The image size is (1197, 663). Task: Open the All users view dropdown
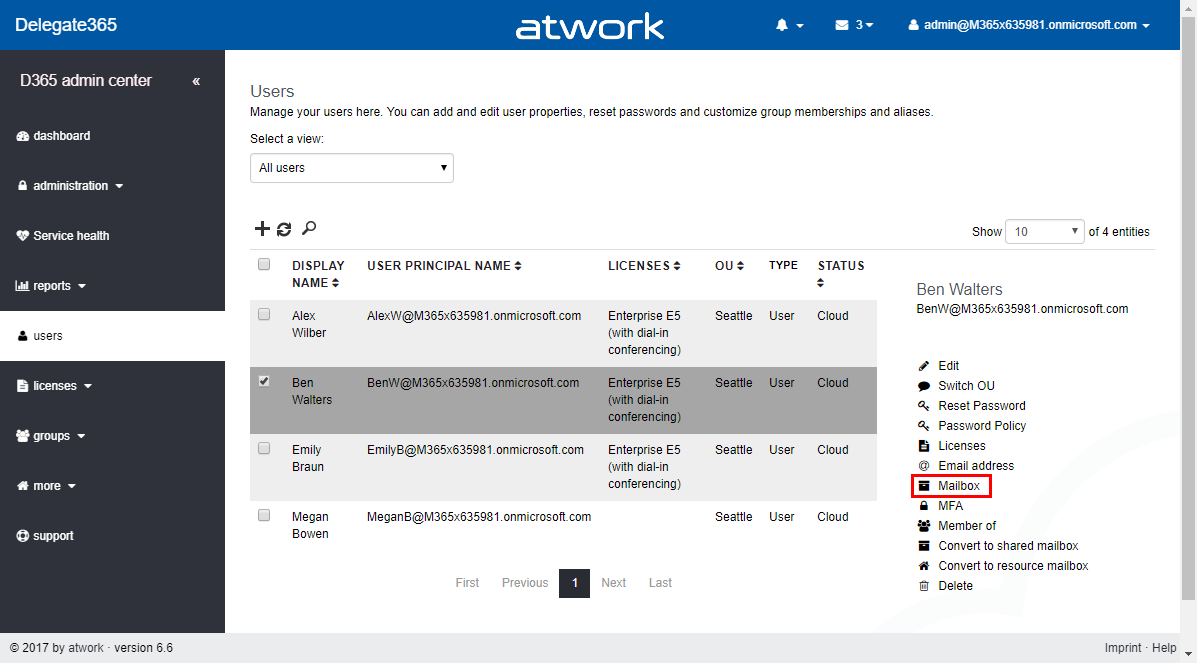(352, 168)
